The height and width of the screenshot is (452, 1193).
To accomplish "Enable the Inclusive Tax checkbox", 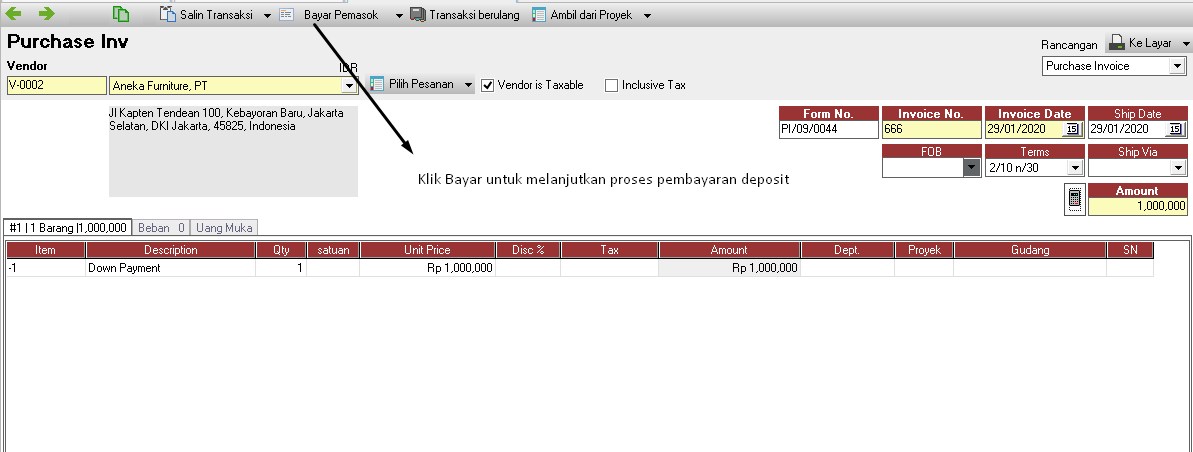I will 611,86.
